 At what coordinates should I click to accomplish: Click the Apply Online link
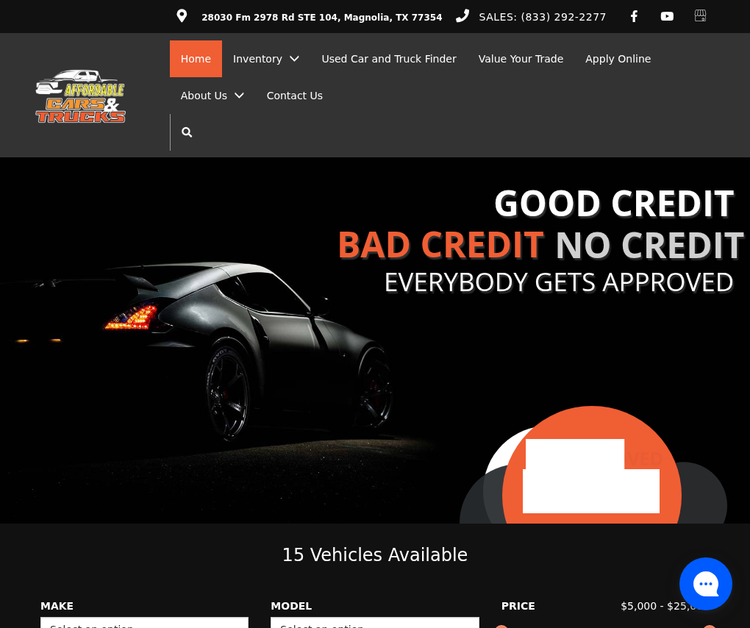click(617, 59)
